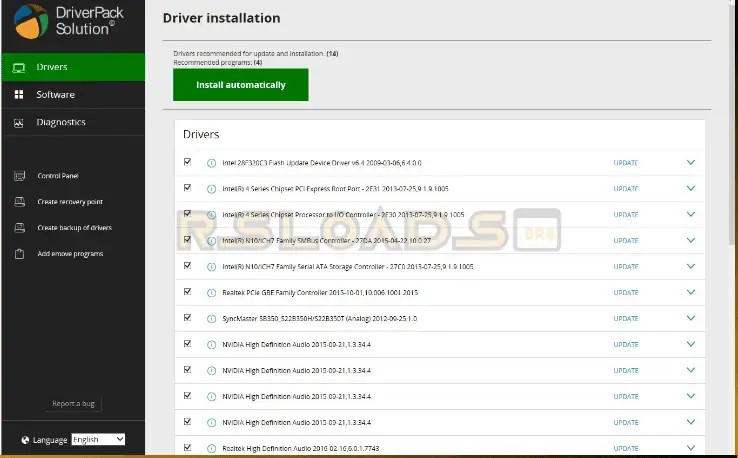Expand Realtek PCIe GBE Controller details

(x=690, y=292)
